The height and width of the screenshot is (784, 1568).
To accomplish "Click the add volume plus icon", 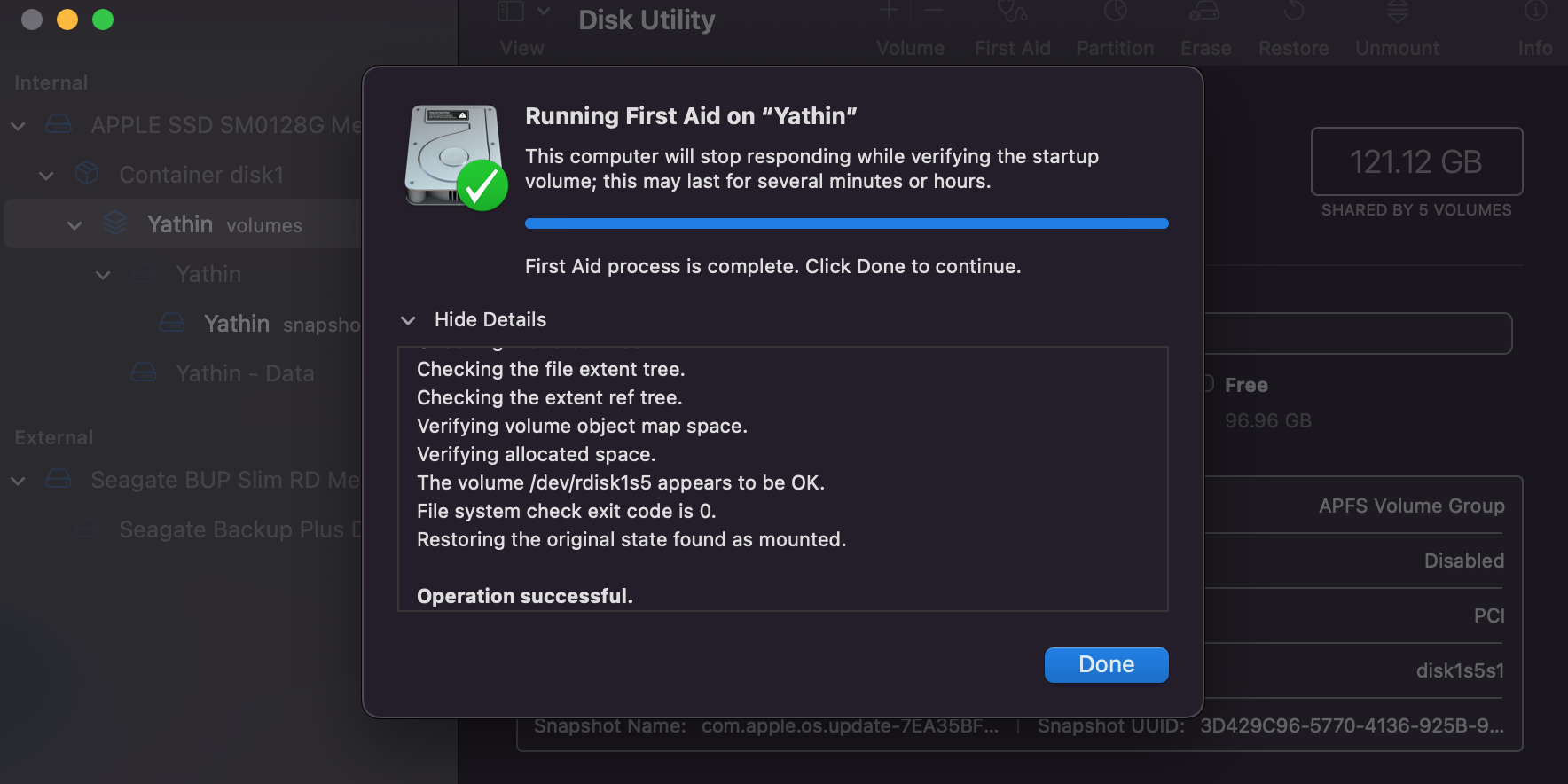I will coord(889,12).
